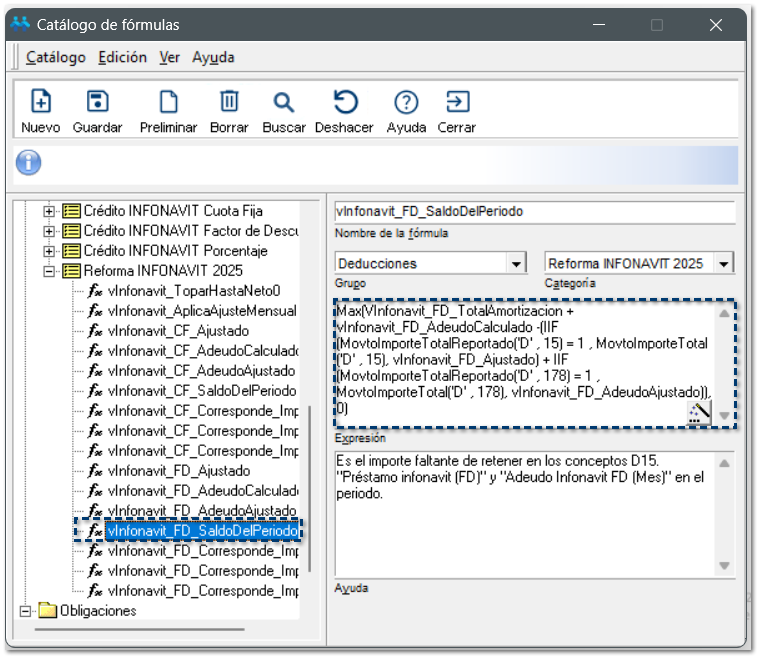
Task: Open the Edición menu
Action: click(122, 58)
